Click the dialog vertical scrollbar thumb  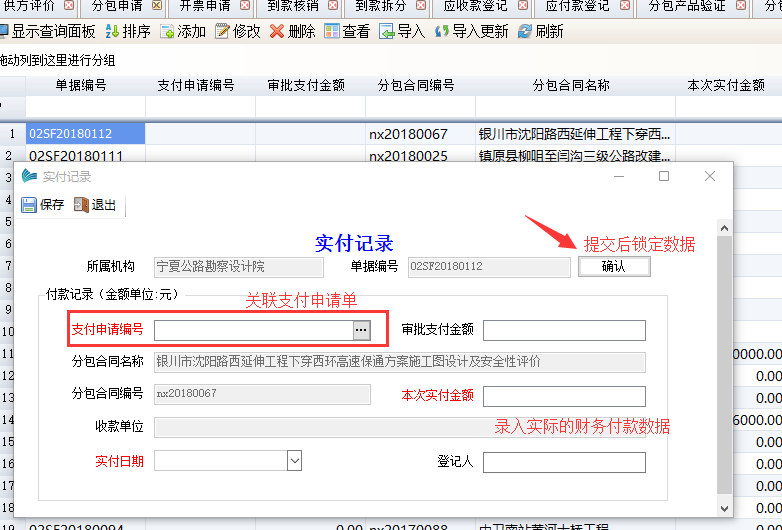coord(724,366)
